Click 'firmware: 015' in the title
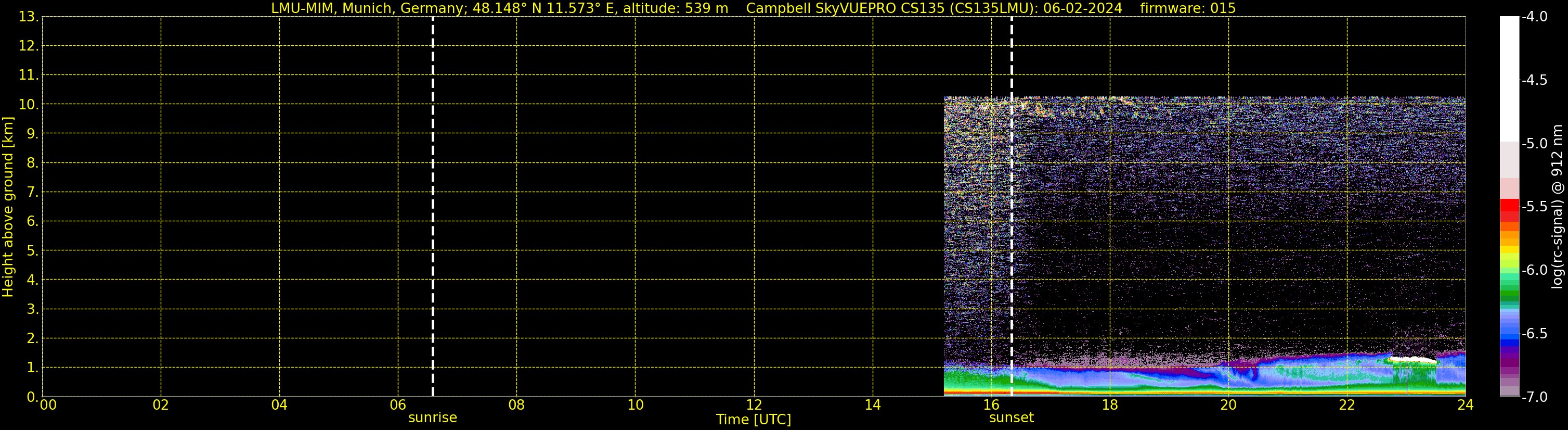1568x430 pixels. coord(1187,8)
